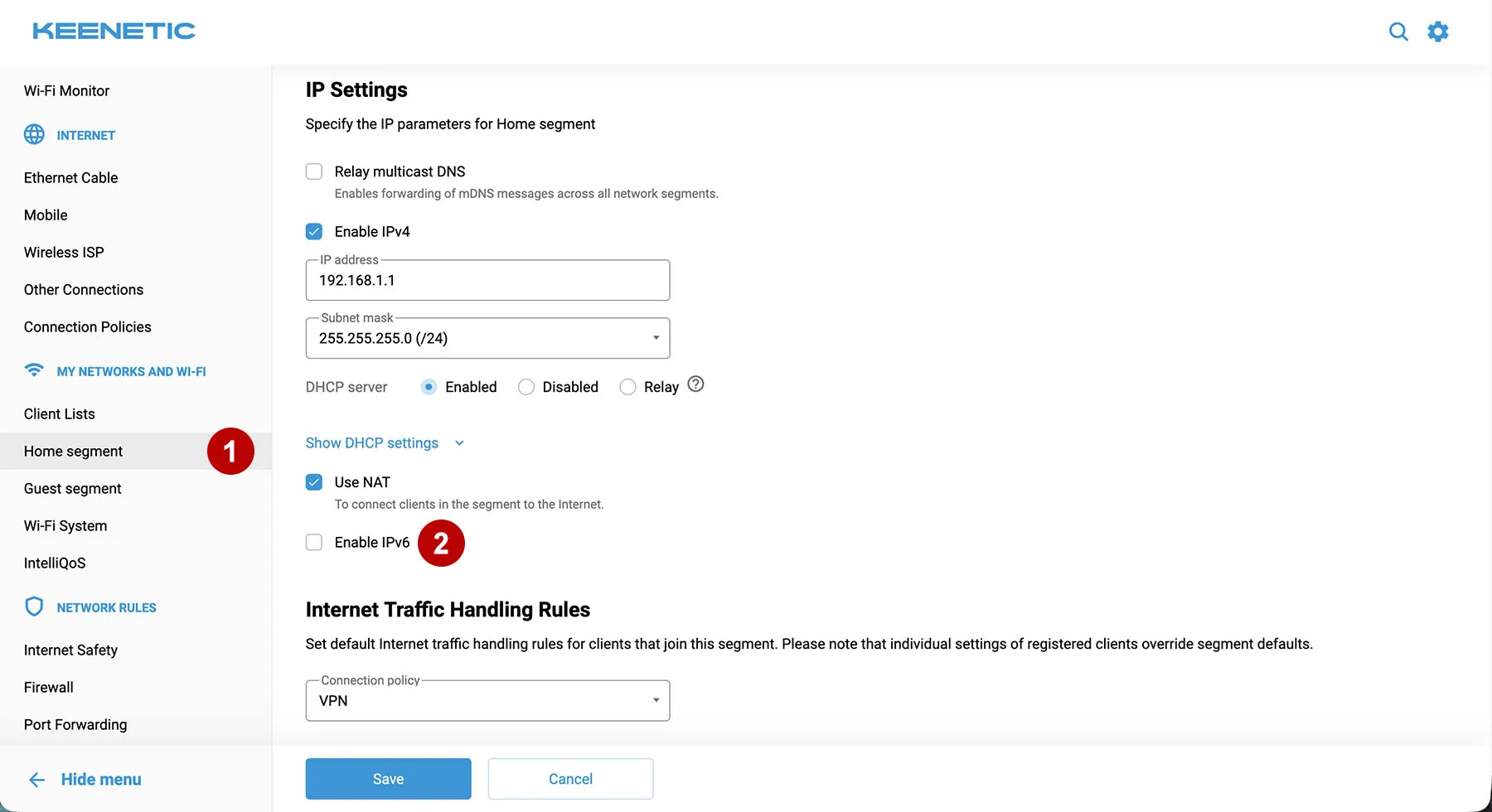Click the Wi-Fi icon beside My Networks
The image size is (1492, 812).
pyautogui.click(x=33, y=370)
